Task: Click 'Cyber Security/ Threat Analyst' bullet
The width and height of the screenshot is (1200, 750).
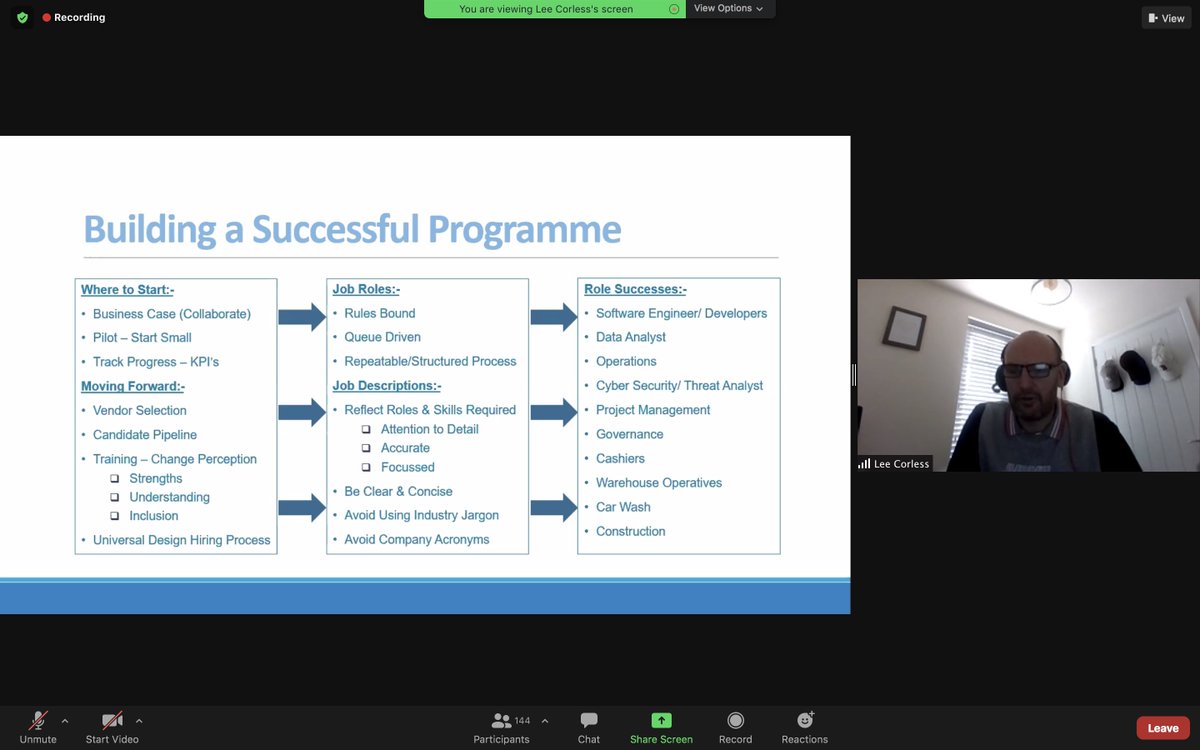Action: coord(679,385)
